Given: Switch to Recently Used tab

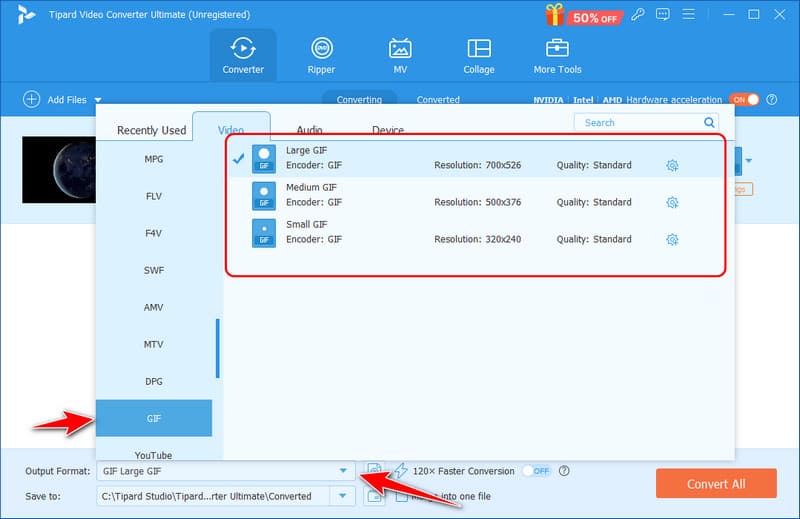Looking at the screenshot, I should coord(152,130).
